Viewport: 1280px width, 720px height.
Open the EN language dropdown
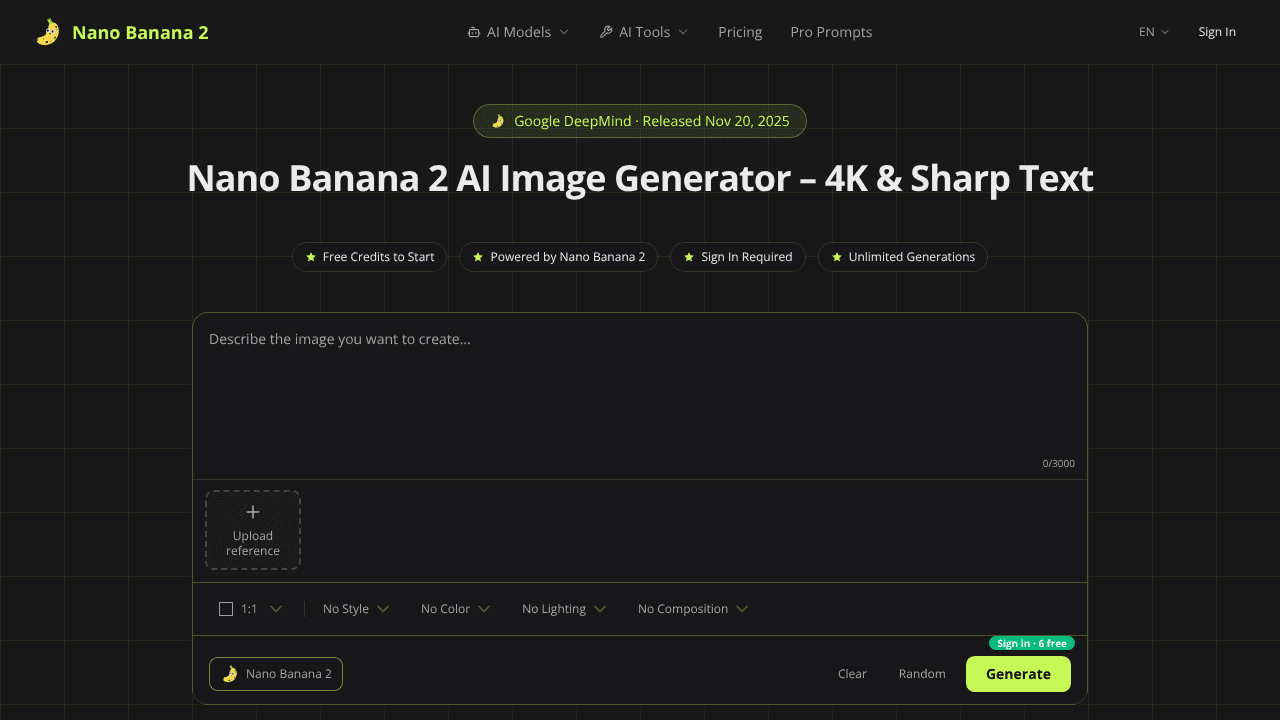click(x=1154, y=32)
